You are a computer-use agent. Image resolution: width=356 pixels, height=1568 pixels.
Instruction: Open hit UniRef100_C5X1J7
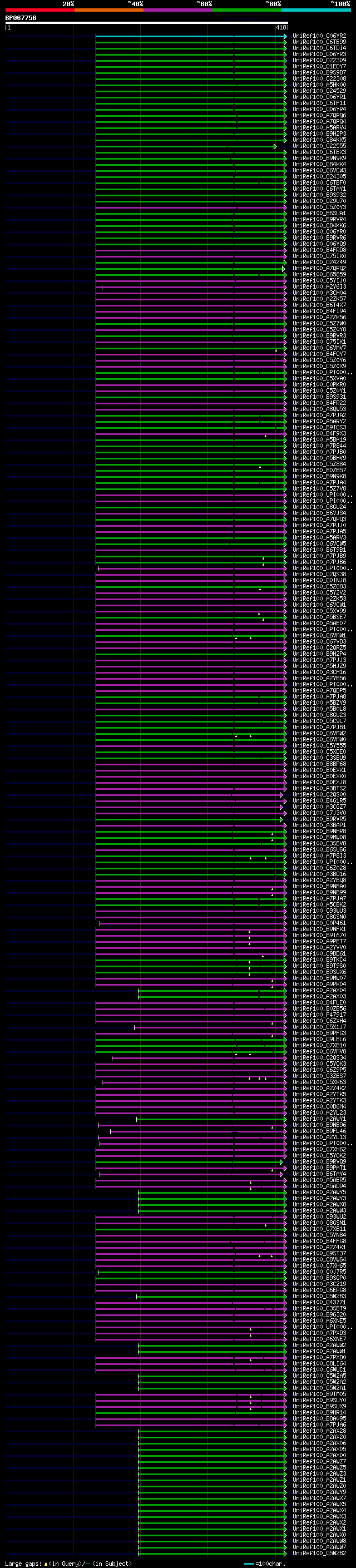click(x=319, y=1027)
